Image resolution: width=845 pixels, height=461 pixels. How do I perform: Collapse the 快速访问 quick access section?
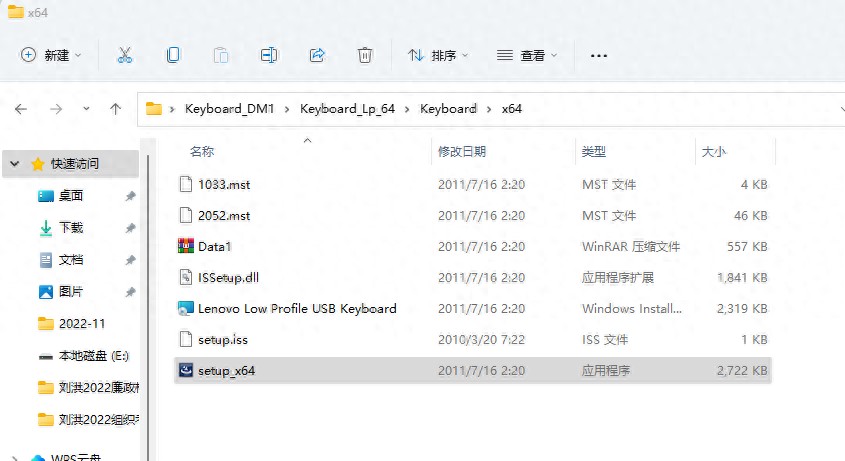pyautogui.click(x=15, y=163)
